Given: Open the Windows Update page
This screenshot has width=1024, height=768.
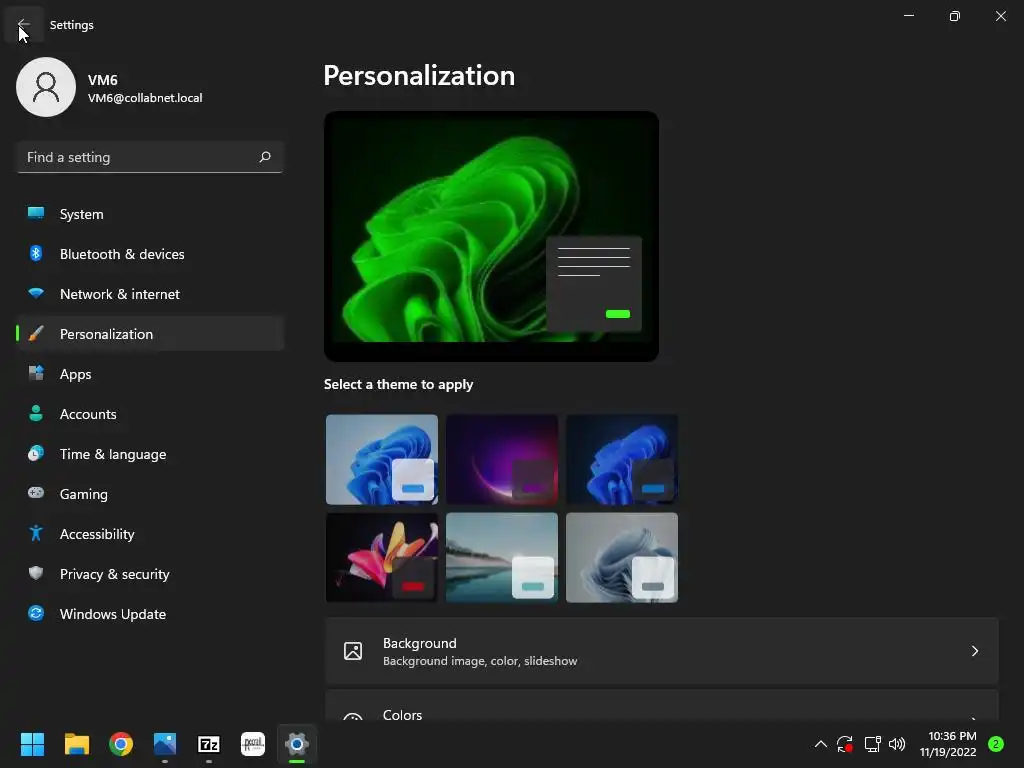Looking at the screenshot, I should tap(150, 614).
